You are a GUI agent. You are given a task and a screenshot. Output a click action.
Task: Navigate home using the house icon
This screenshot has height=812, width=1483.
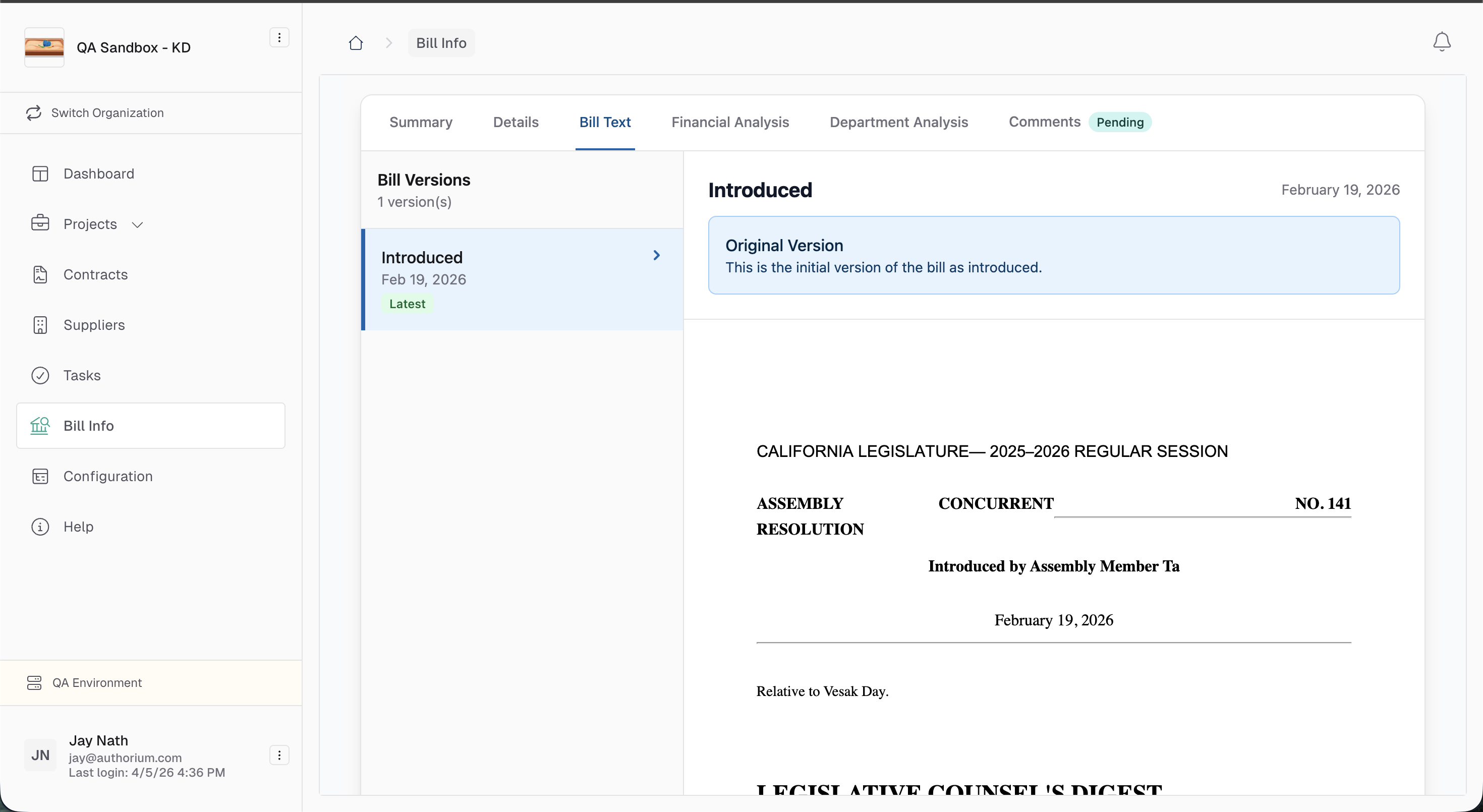click(x=355, y=42)
